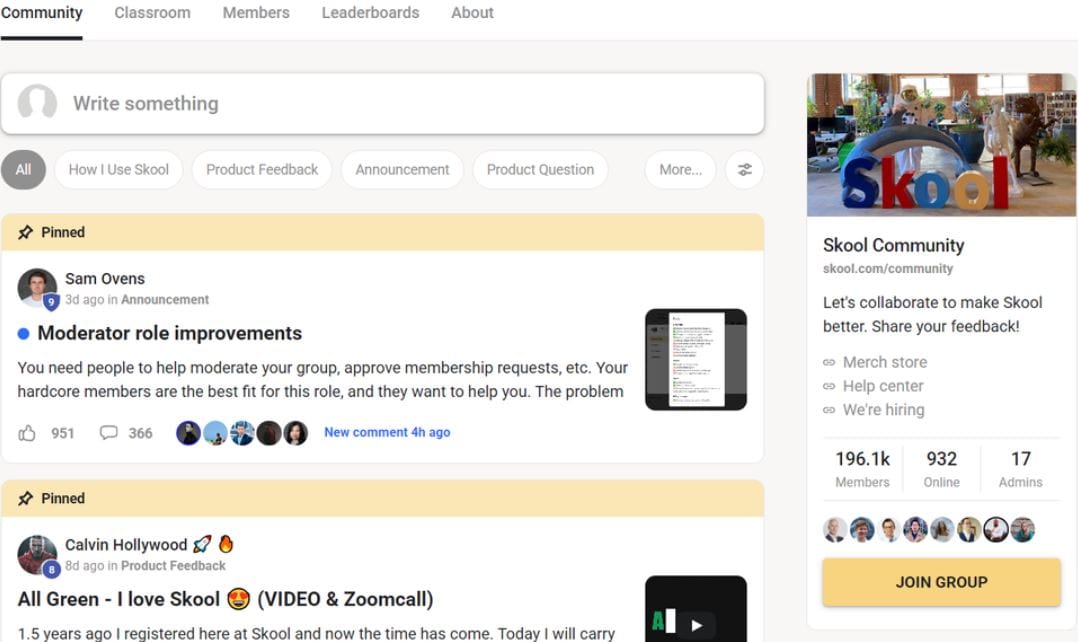Click the 366 comments count
The height and width of the screenshot is (642, 1078).
point(140,433)
